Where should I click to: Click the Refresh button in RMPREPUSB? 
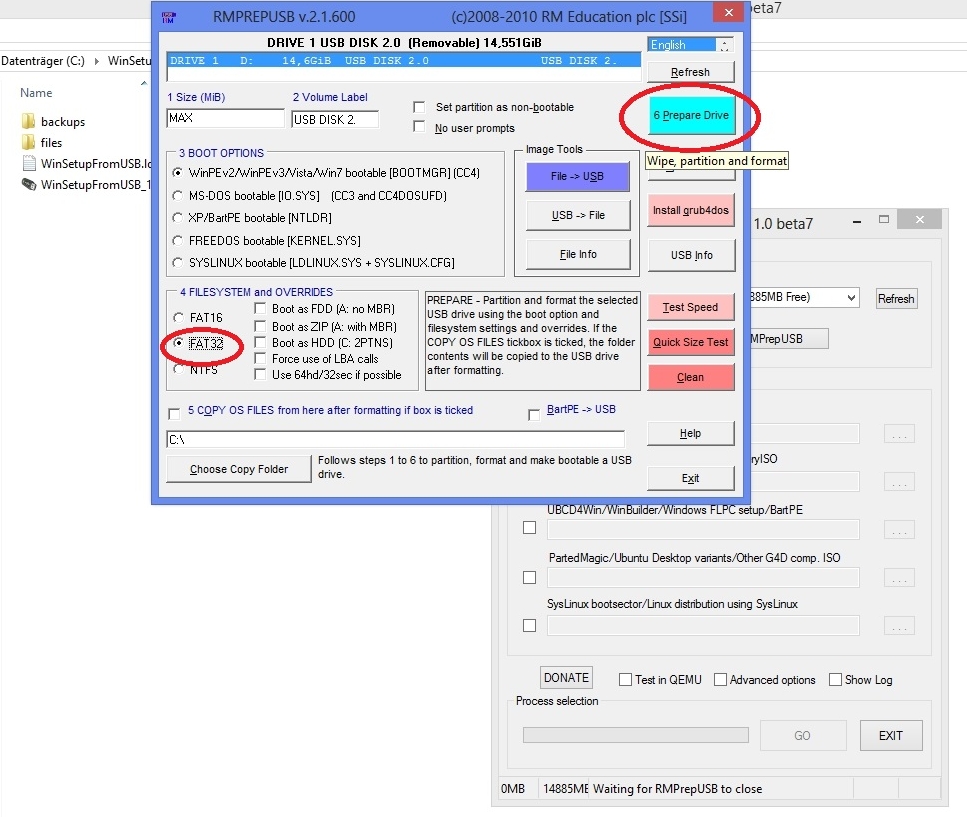691,72
